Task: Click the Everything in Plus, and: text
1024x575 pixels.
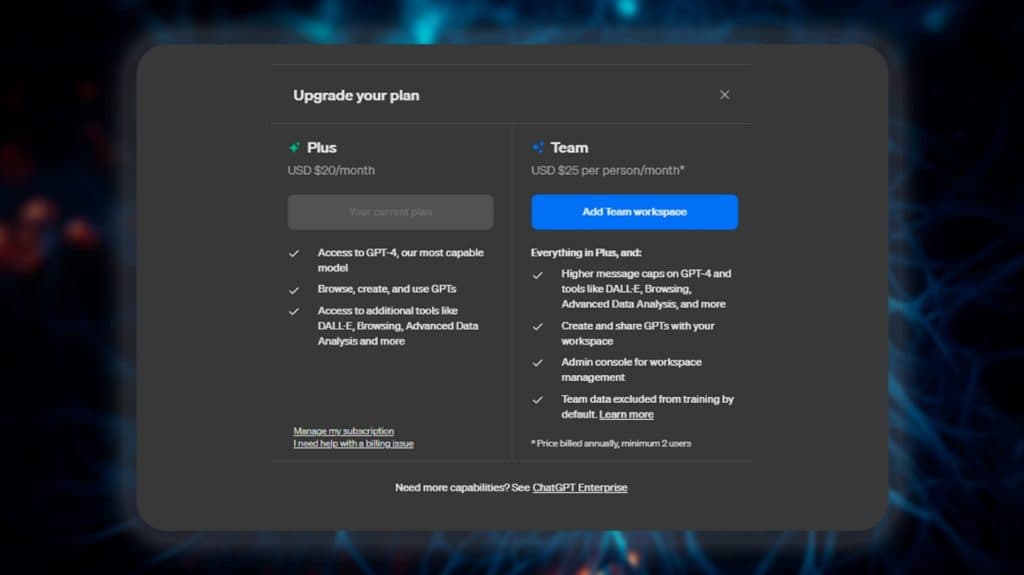Action: [586, 252]
